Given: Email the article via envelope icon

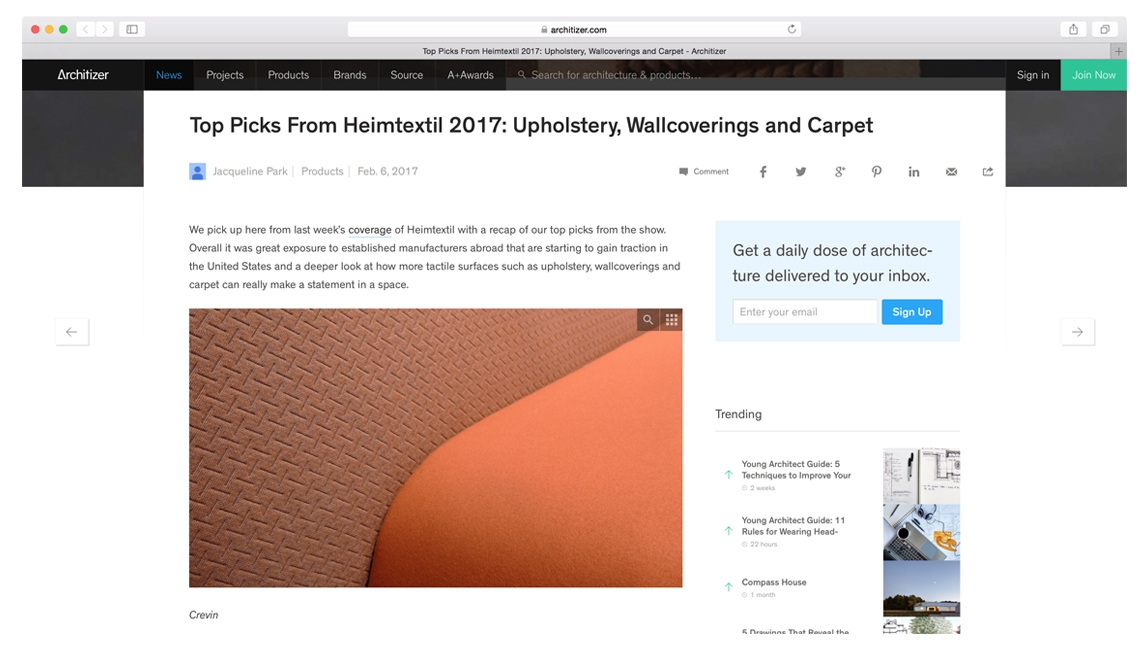Looking at the screenshot, I should [951, 172].
